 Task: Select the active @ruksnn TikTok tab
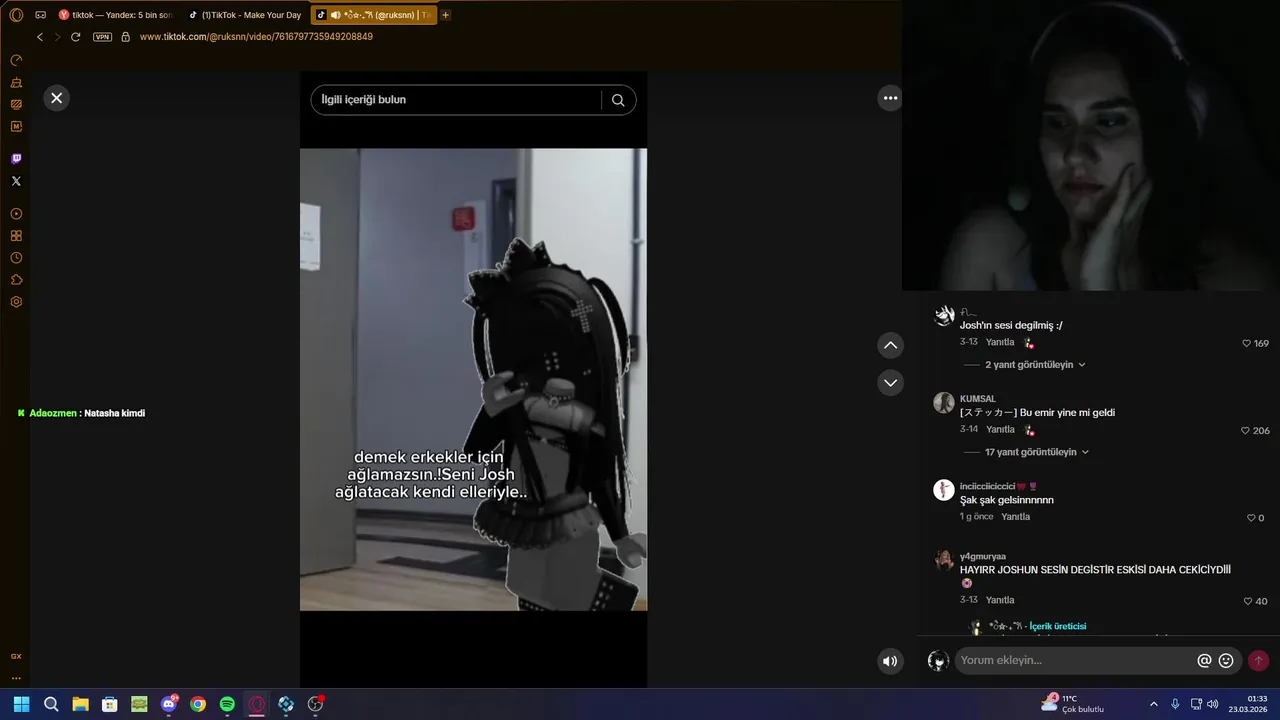coord(374,15)
